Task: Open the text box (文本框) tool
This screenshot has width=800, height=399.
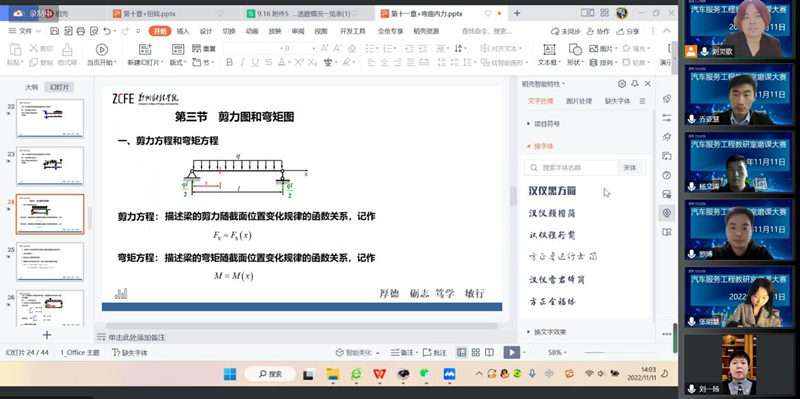Action: tap(549, 49)
